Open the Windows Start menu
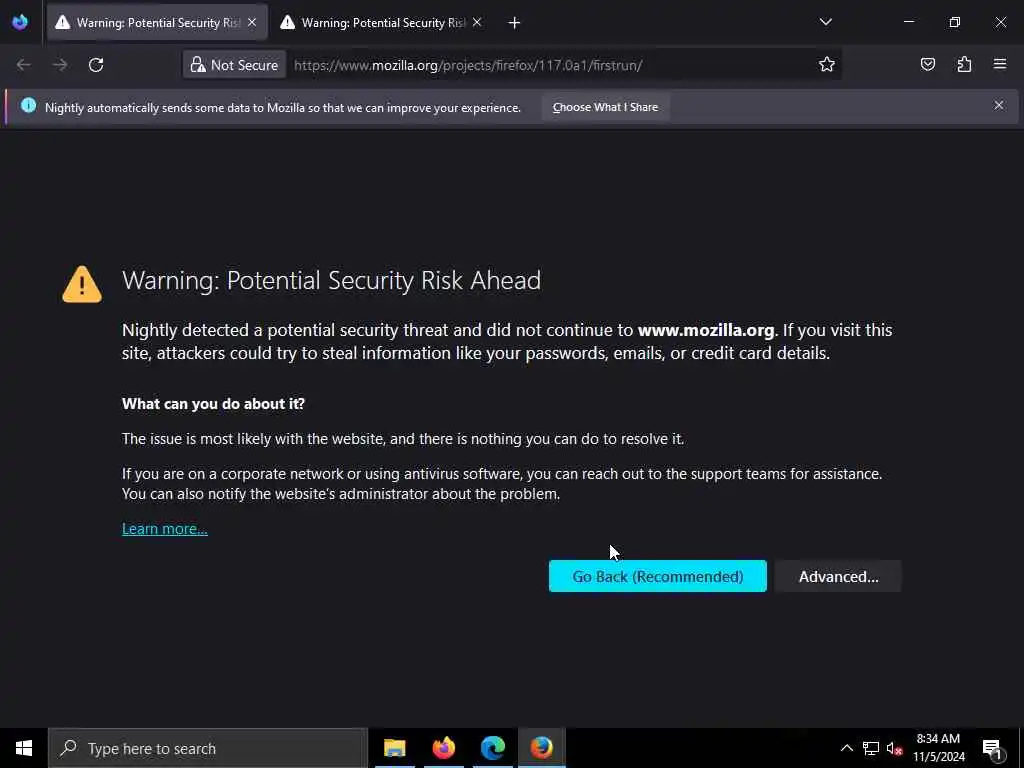 [x=24, y=748]
